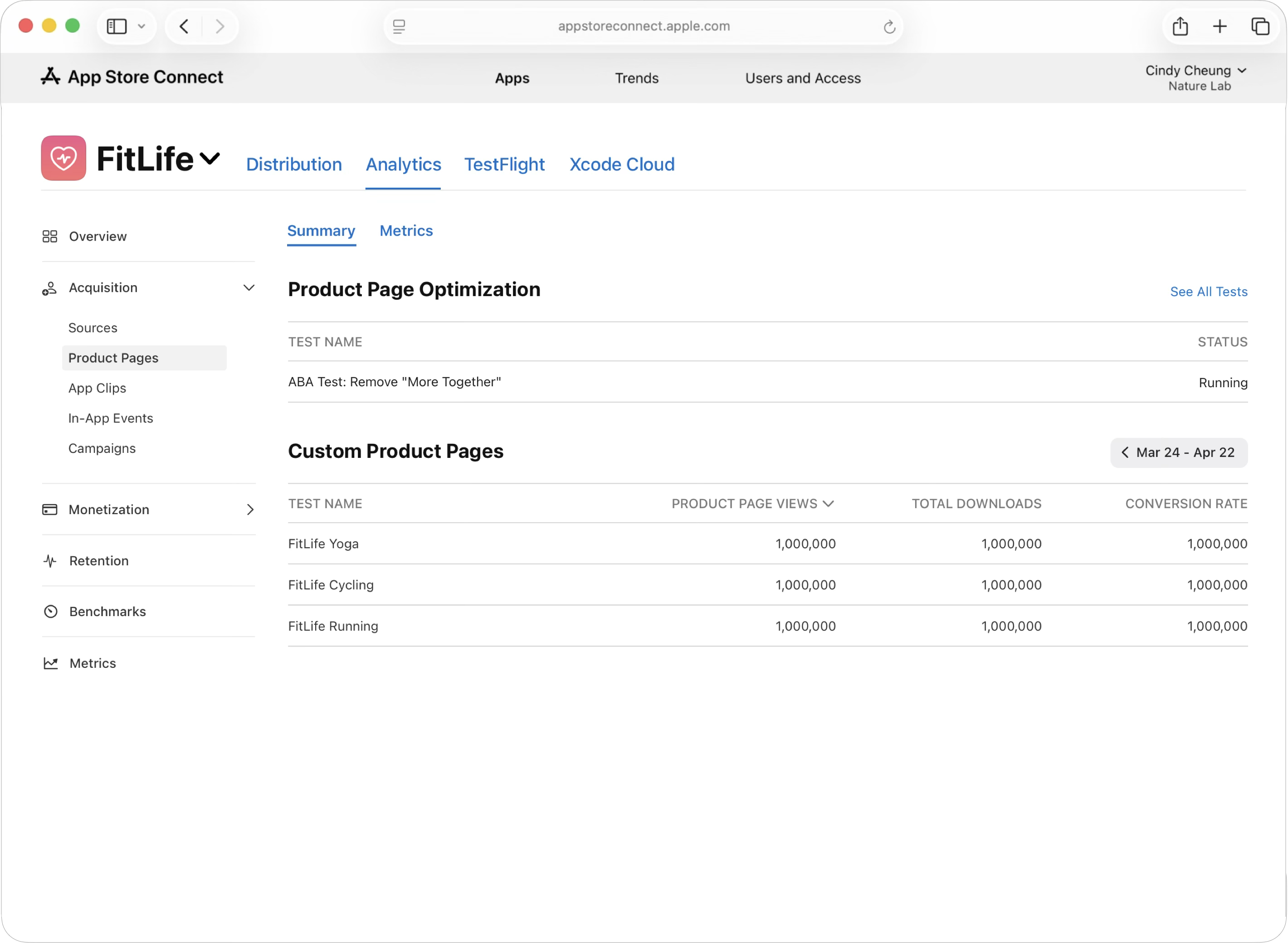Screen dimensions: 1288x943
Task: Open the See All Tests link
Action: [1208, 292]
